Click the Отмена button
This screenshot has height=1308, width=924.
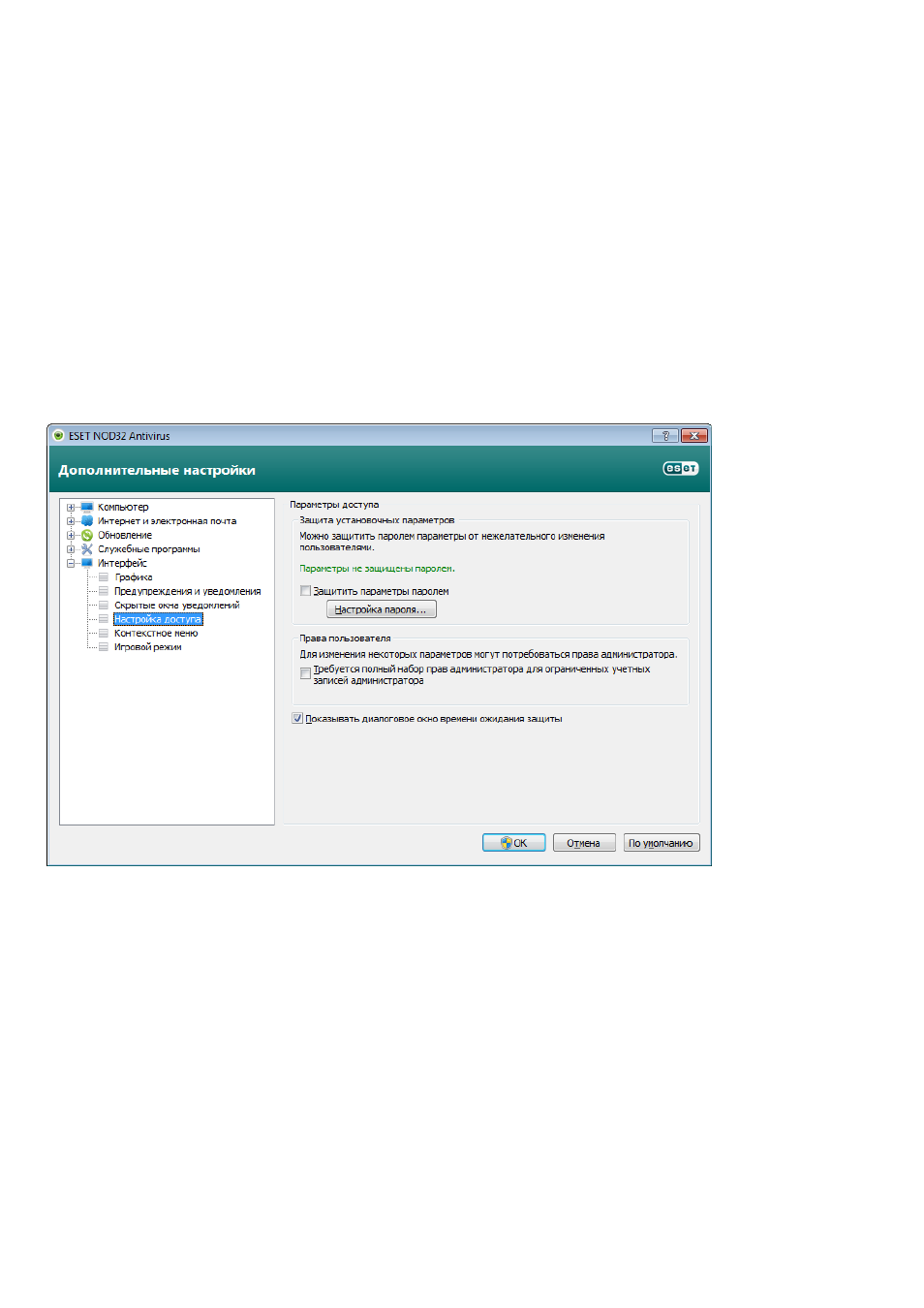click(x=584, y=843)
